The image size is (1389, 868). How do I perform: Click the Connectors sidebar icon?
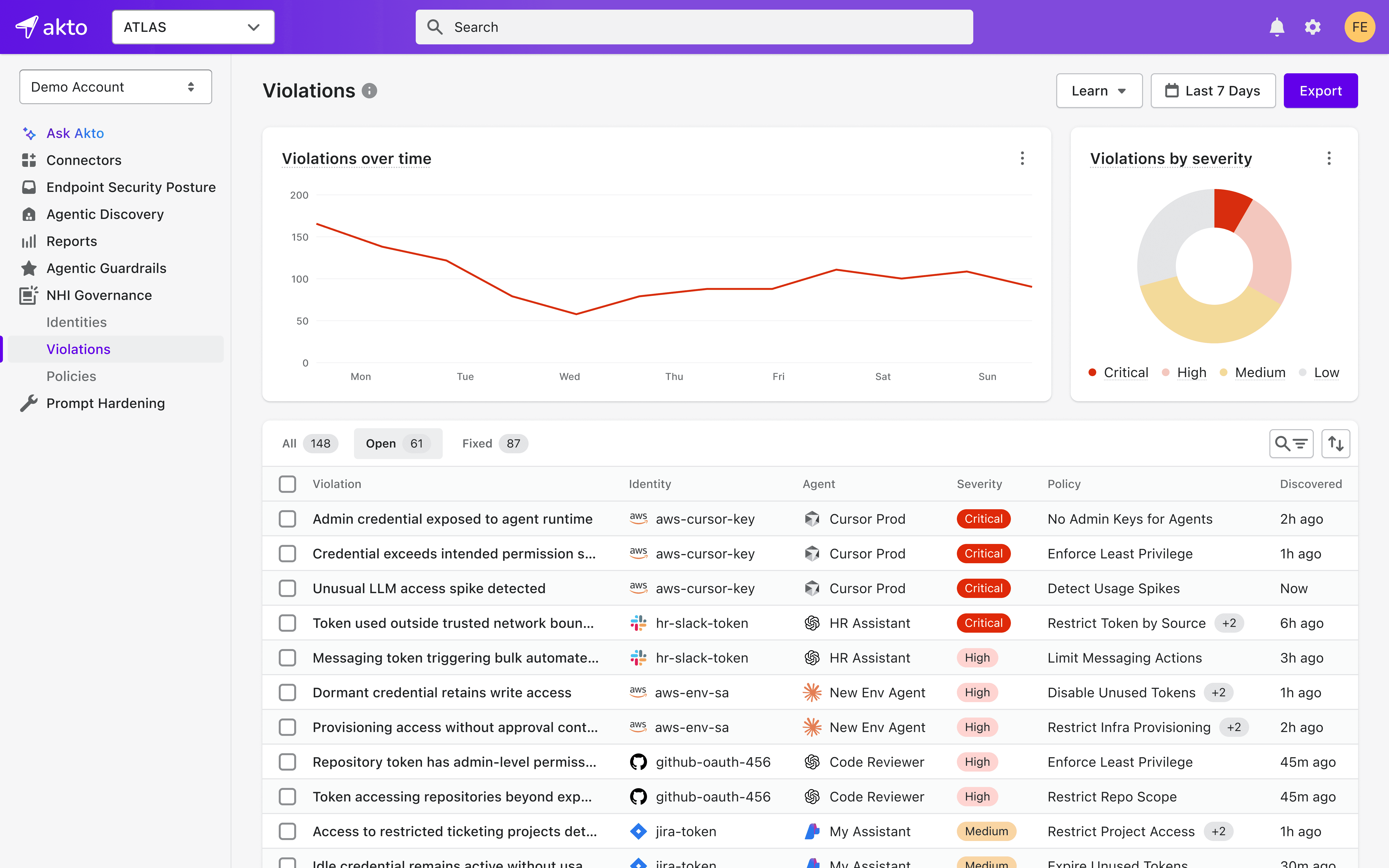29,160
